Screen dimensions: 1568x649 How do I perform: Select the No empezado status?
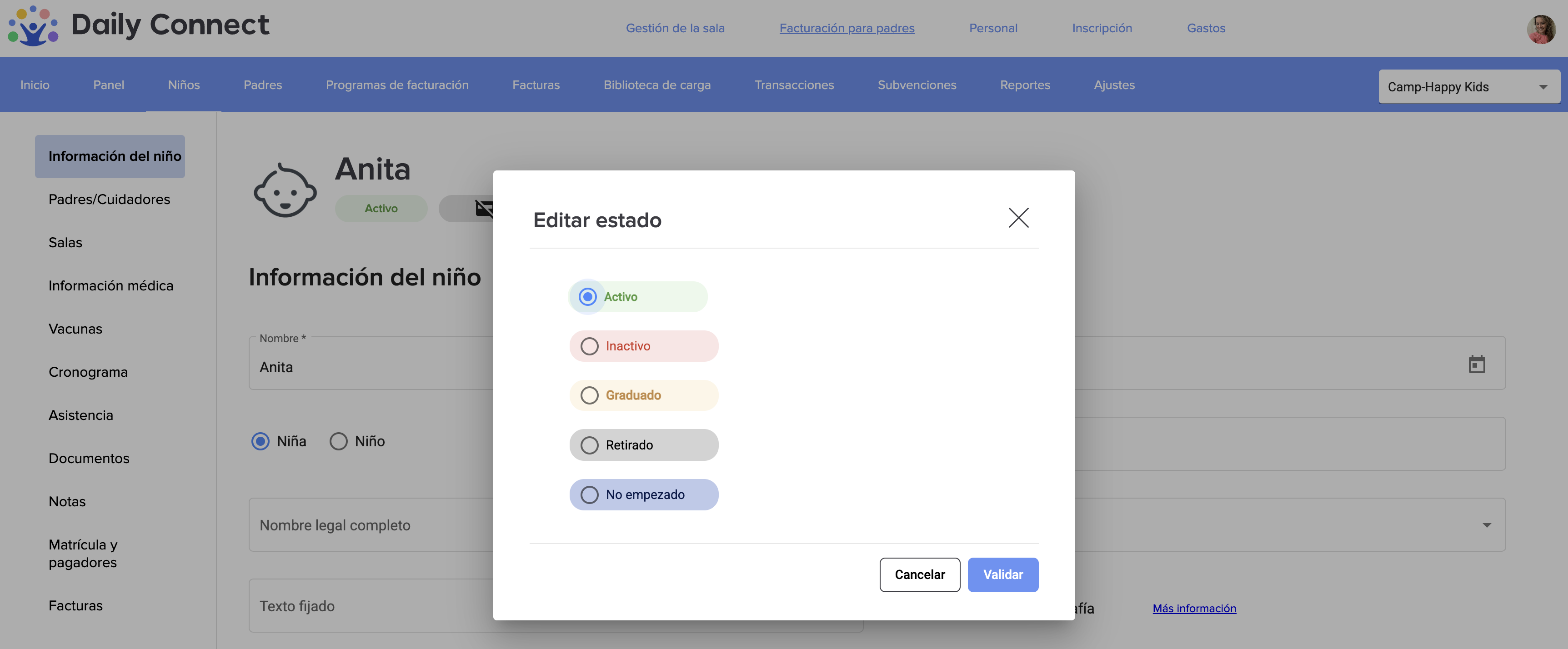[589, 494]
